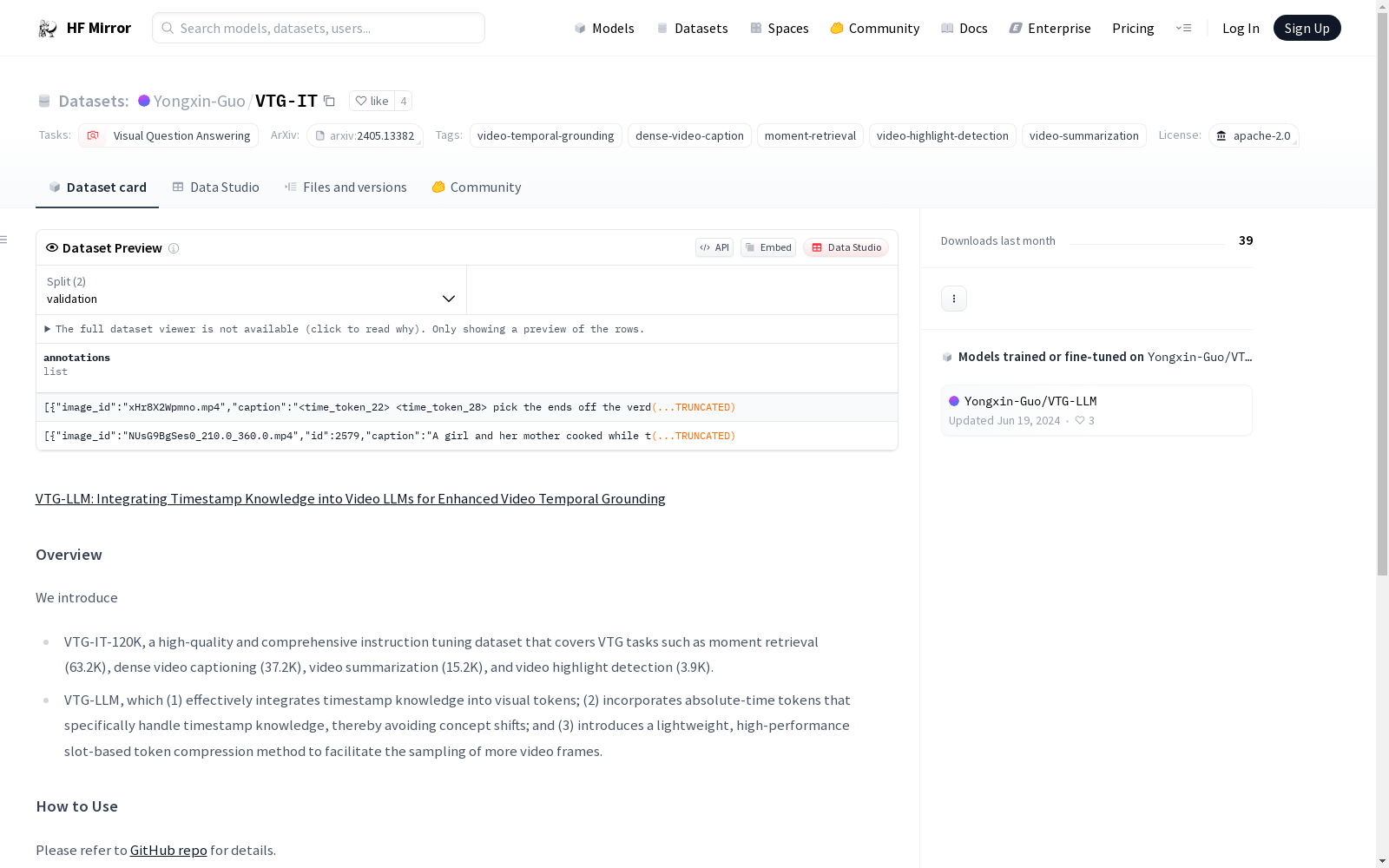The width and height of the screenshot is (1389, 868).
Task: Open API access button
Action: [714, 247]
